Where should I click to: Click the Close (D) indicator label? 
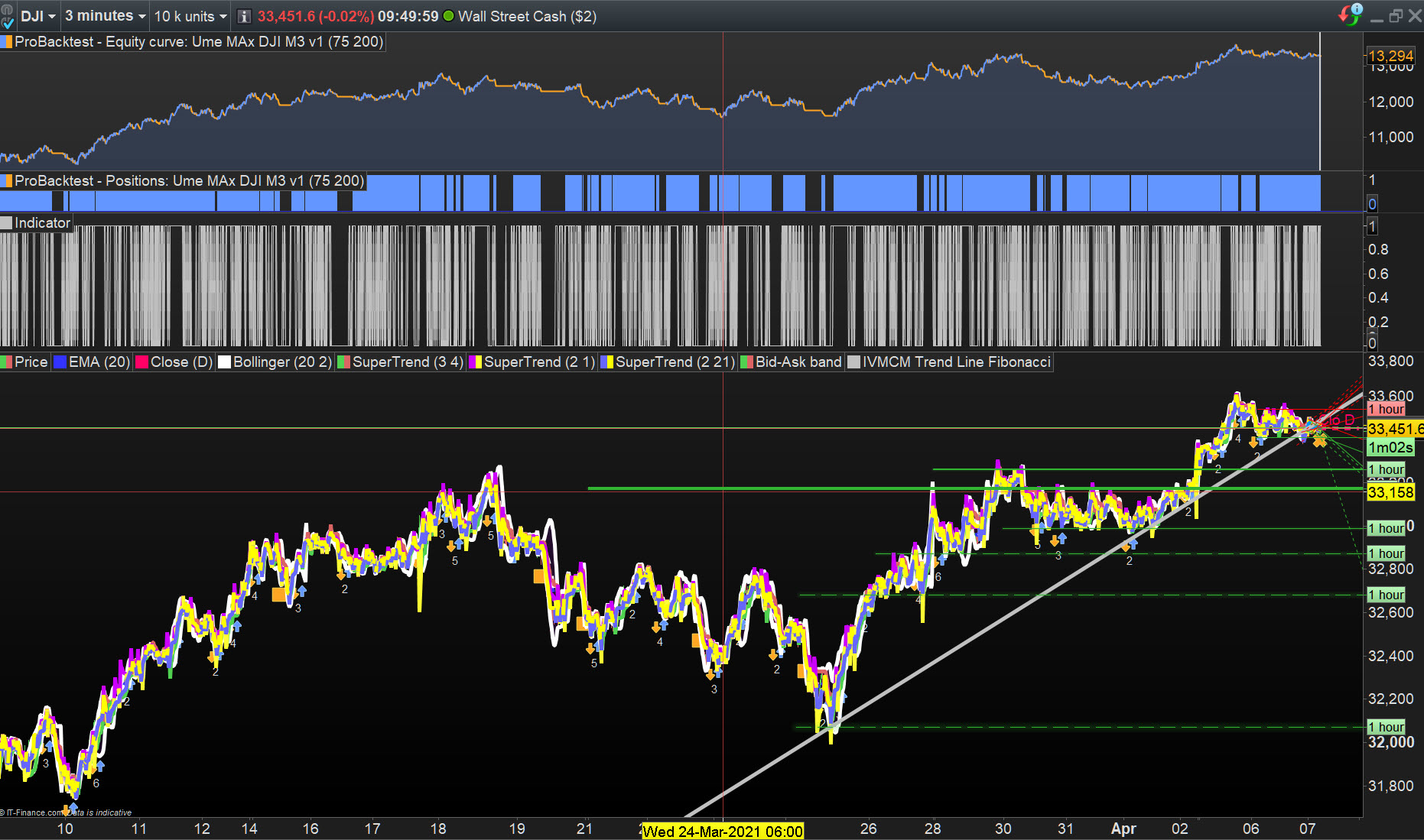[181, 362]
